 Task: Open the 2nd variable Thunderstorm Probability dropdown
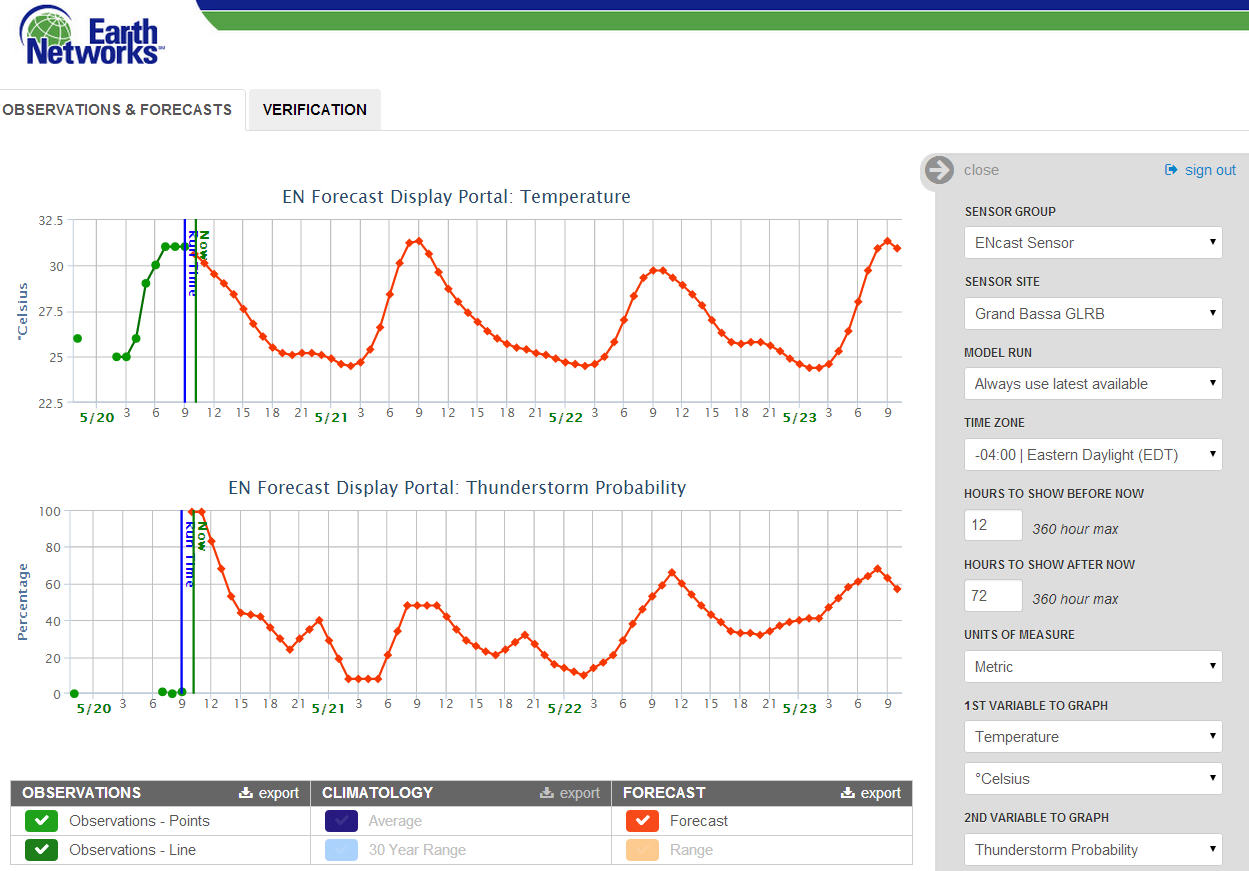pyautogui.click(x=1093, y=849)
